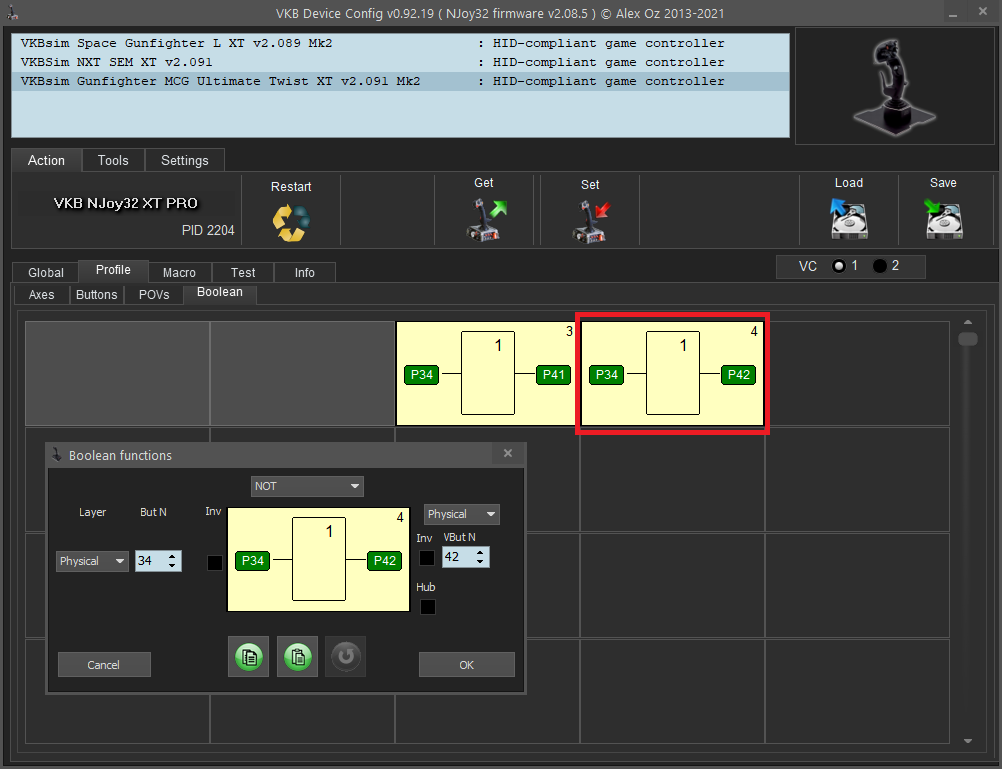
Task: Open the POVs sub-tab
Action: pyautogui.click(x=154, y=295)
